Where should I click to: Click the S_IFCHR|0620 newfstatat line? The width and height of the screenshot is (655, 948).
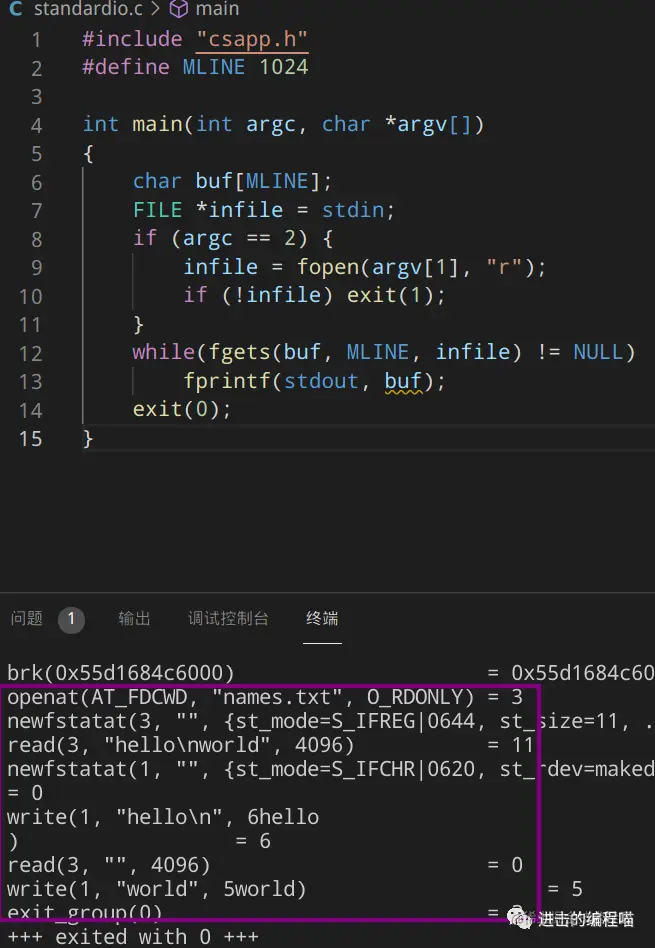330,769
